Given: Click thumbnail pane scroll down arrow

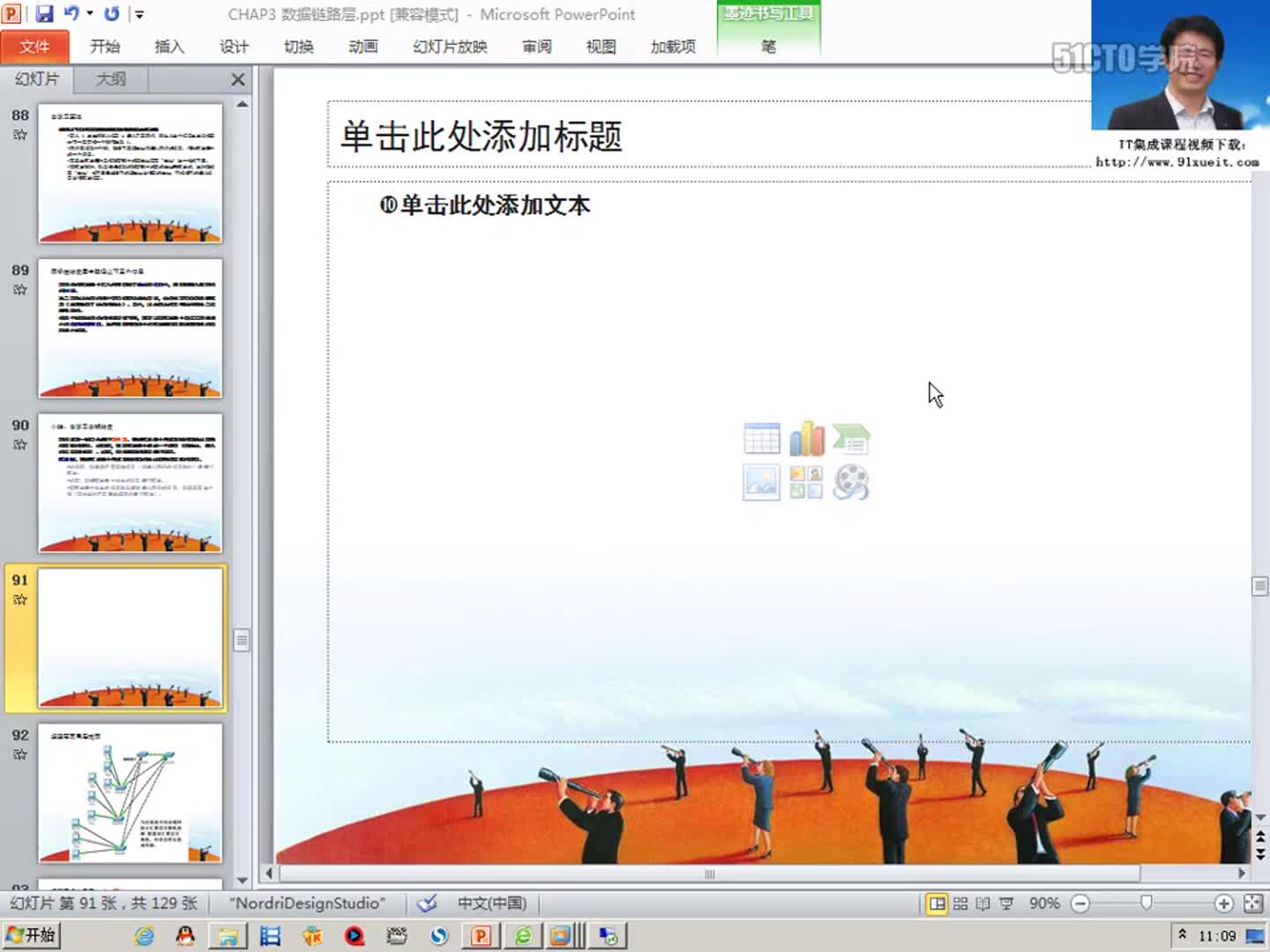Looking at the screenshot, I should pyautogui.click(x=242, y=880).
